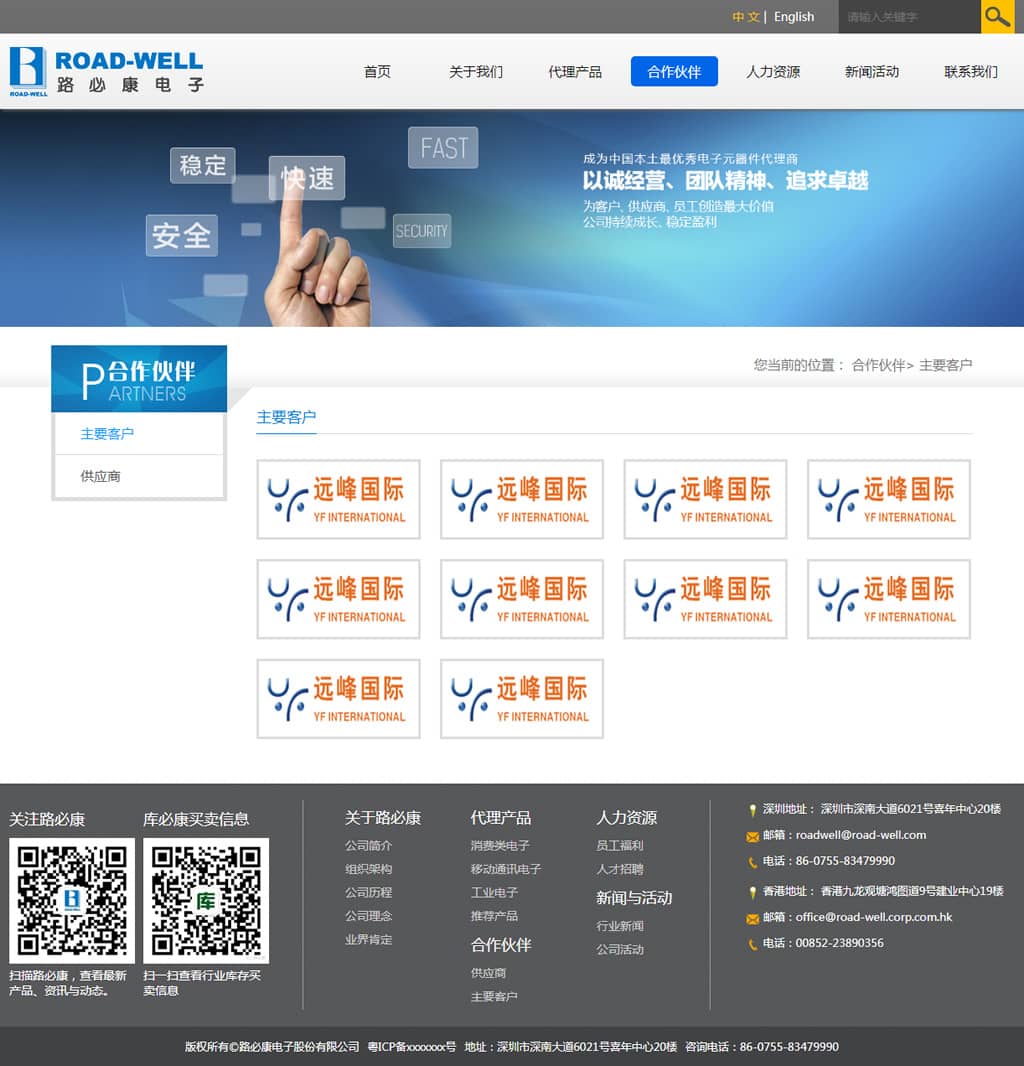Click the ROAD-WELL logo in header

(106, 71)
